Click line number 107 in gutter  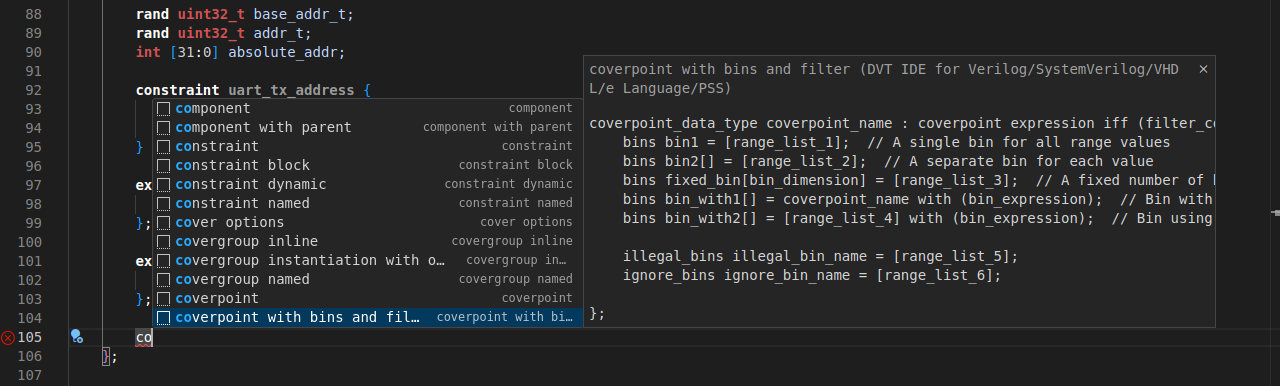click(30, 375)
